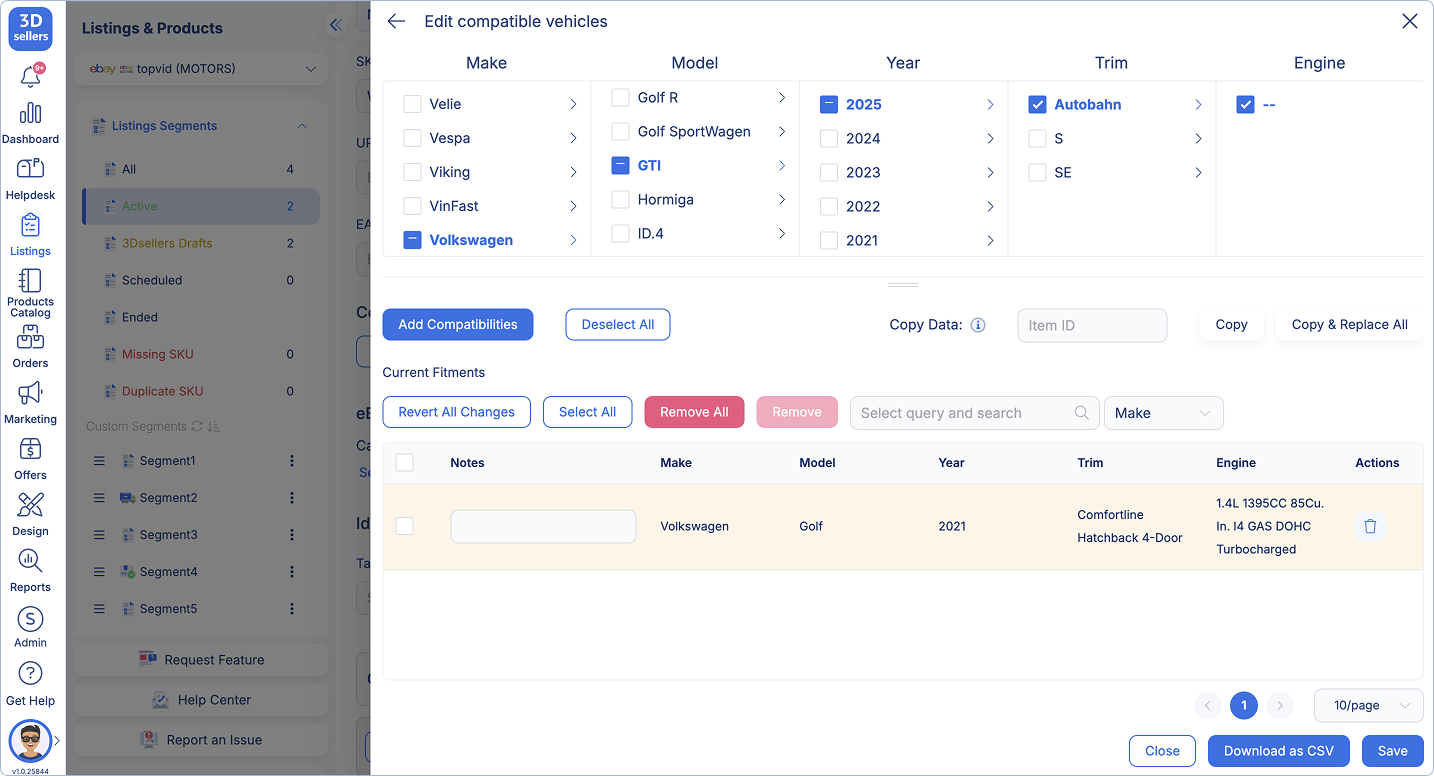This screenshot has height=776, width=1434.
Task: Open the Marketing section
Action: pyautogui.click(x=30, y=403)
